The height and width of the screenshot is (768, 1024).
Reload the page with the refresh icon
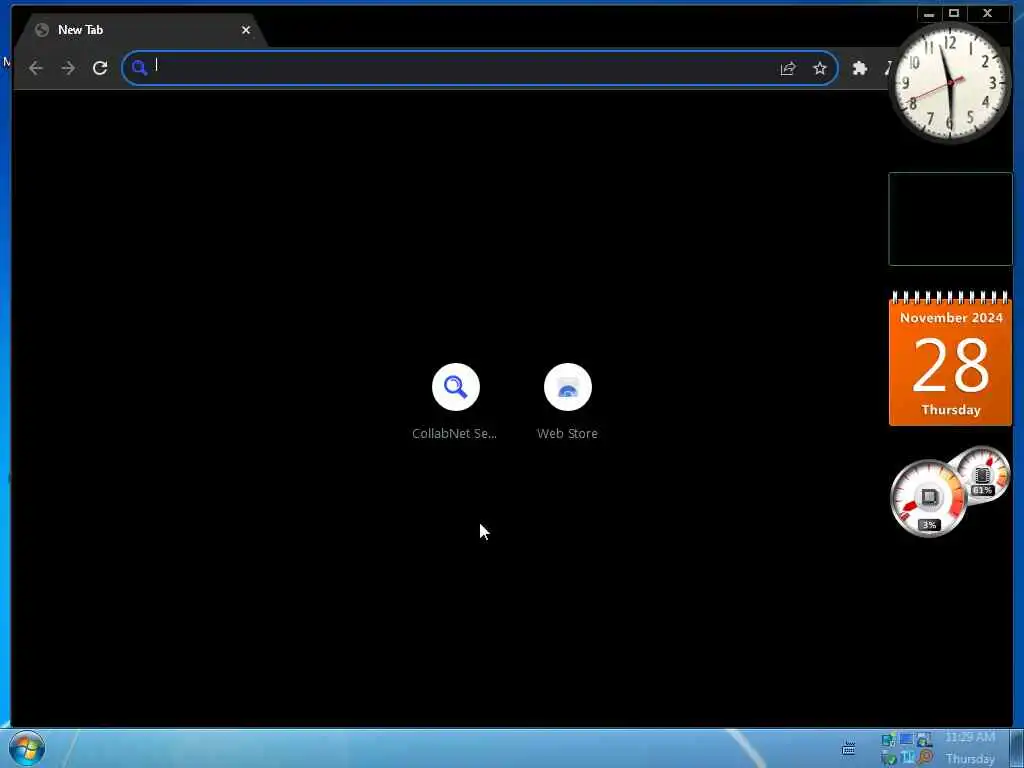tap(100, 68)
